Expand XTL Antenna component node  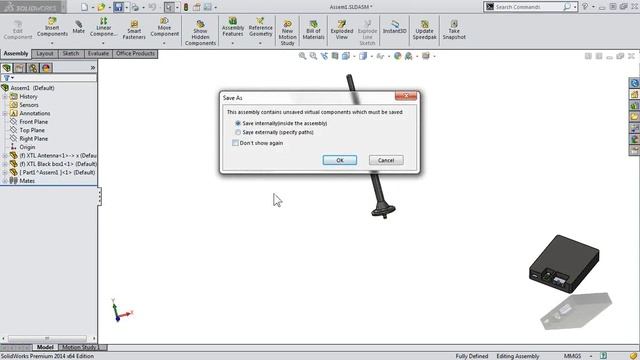point(5,156)
